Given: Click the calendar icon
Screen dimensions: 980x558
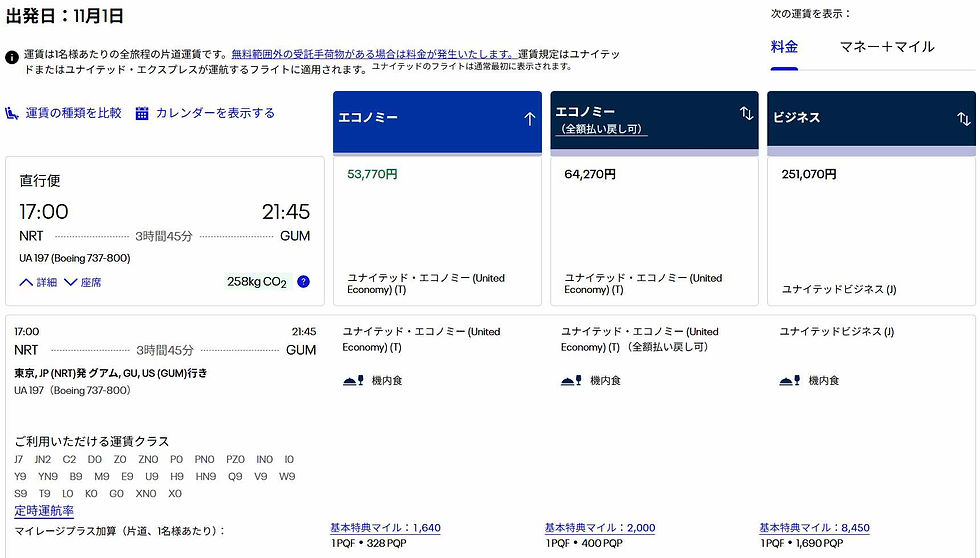Looking at the screenshot, I should coord(142,113).
